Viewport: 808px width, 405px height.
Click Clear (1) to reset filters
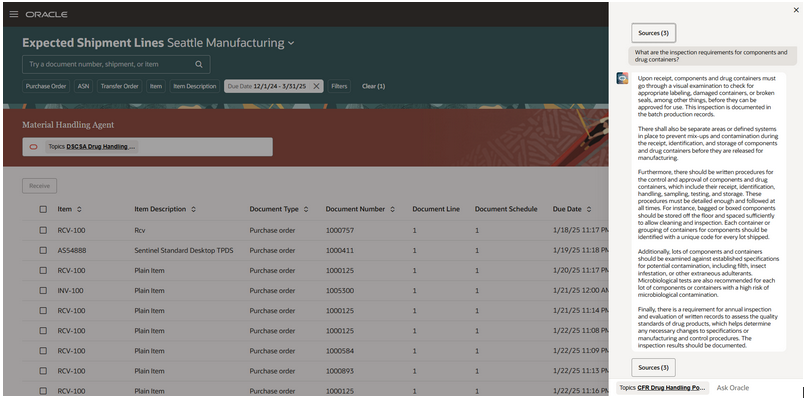374,86
